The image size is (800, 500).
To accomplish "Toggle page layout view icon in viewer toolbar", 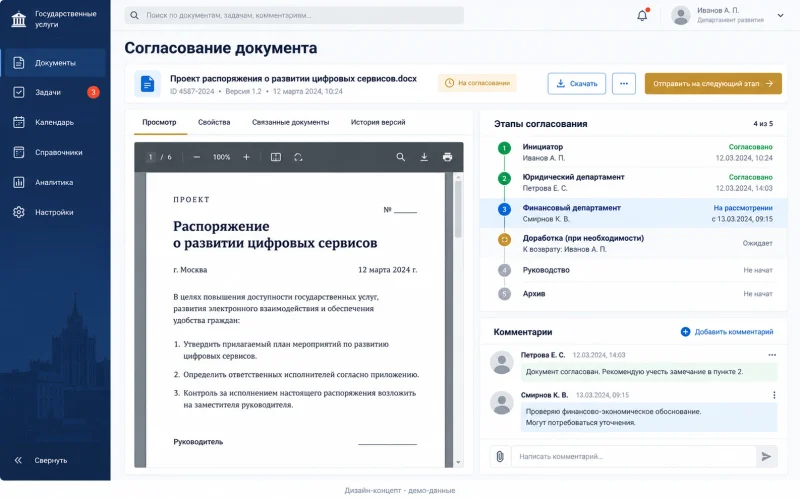I will 276,157.
